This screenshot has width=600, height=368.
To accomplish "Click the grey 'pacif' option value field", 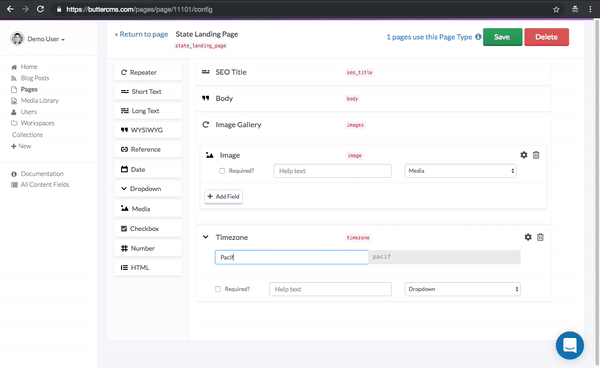I will coord(444,257).
